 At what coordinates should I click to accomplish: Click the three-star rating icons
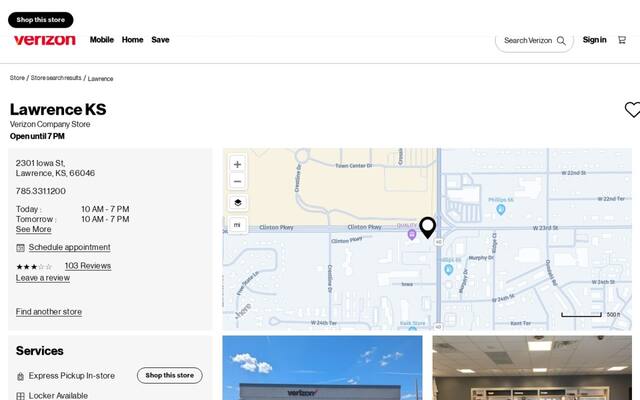pos(34,267)
